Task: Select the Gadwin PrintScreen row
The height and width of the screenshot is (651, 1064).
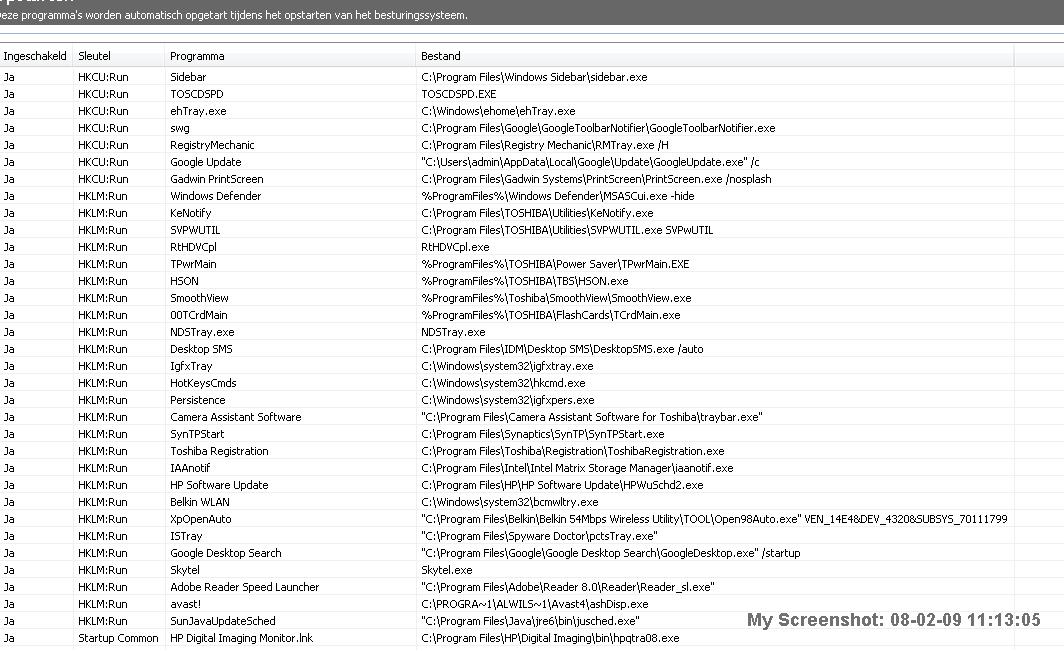Action: [x=216, y=179]
